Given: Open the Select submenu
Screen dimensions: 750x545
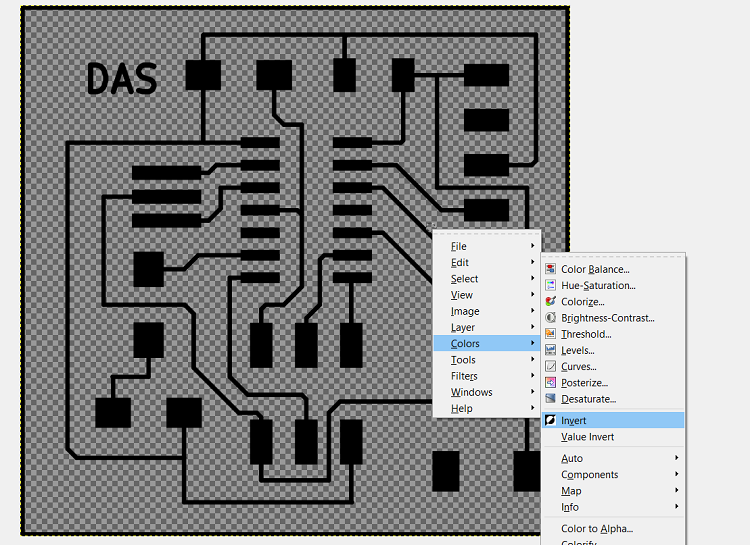Looking at the screenshot, I should click(x=486, y=278).
